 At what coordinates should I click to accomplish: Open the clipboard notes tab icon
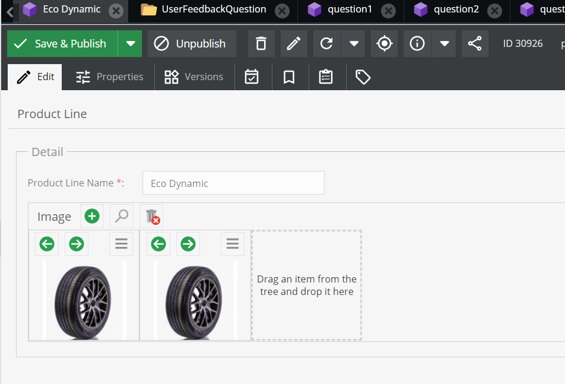click(x=326, y=77)
